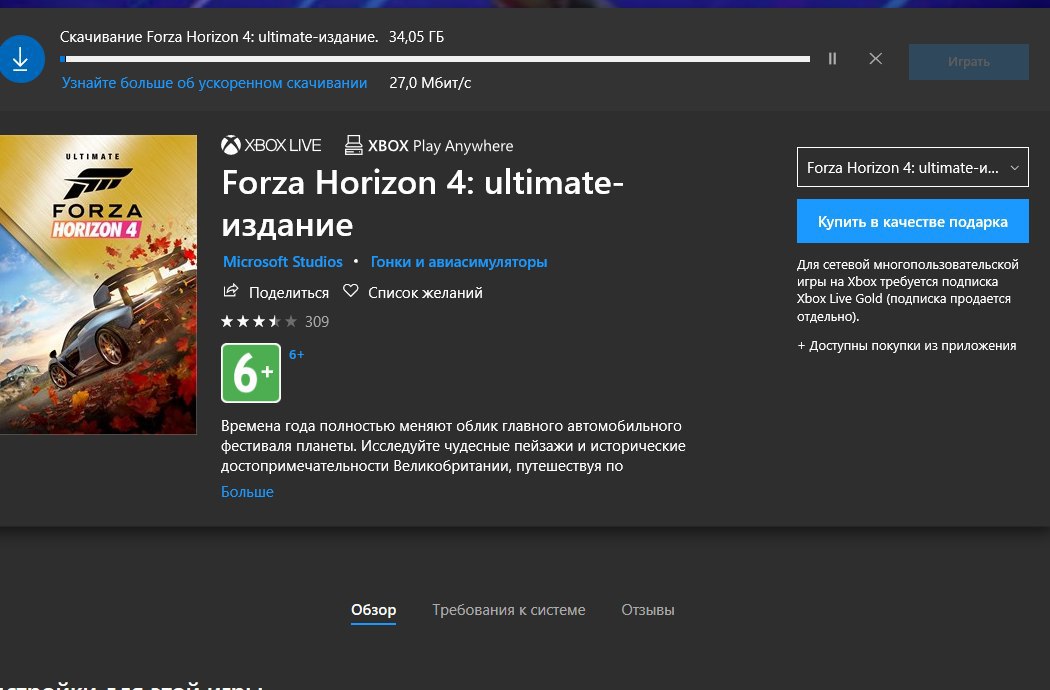This screenshot has height=690, width=1050.
Task: Pause the Forza Horizon 4 download
Action: [832, 59]
